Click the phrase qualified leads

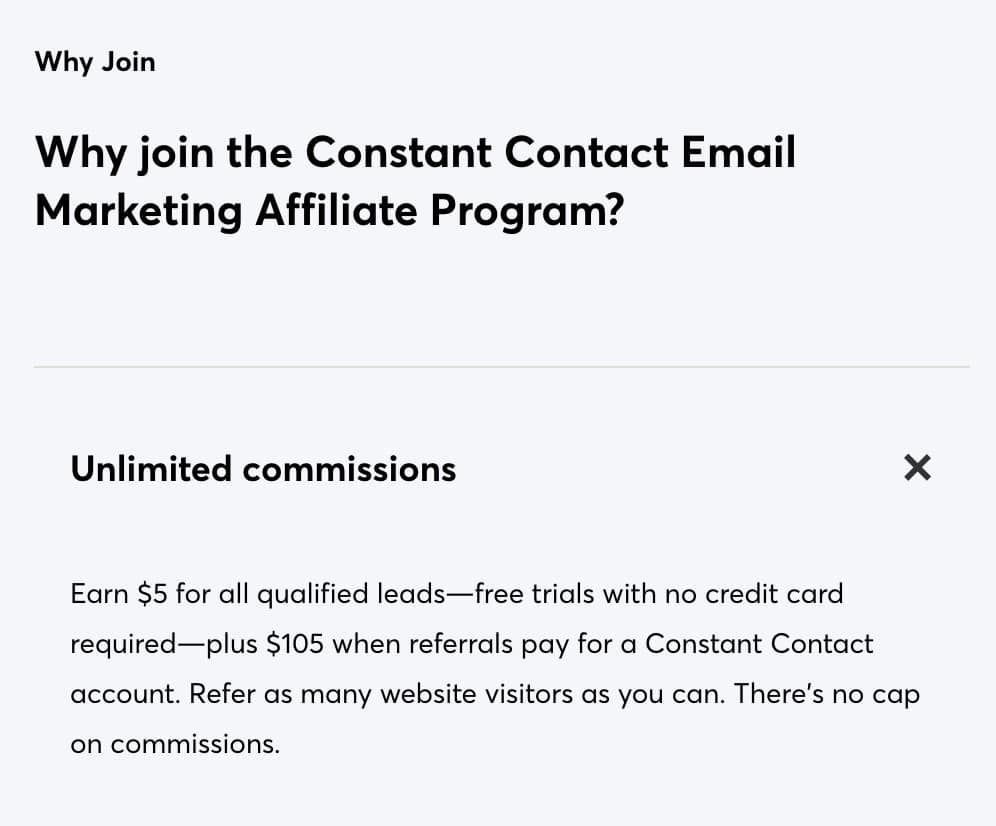click(351, 595)
